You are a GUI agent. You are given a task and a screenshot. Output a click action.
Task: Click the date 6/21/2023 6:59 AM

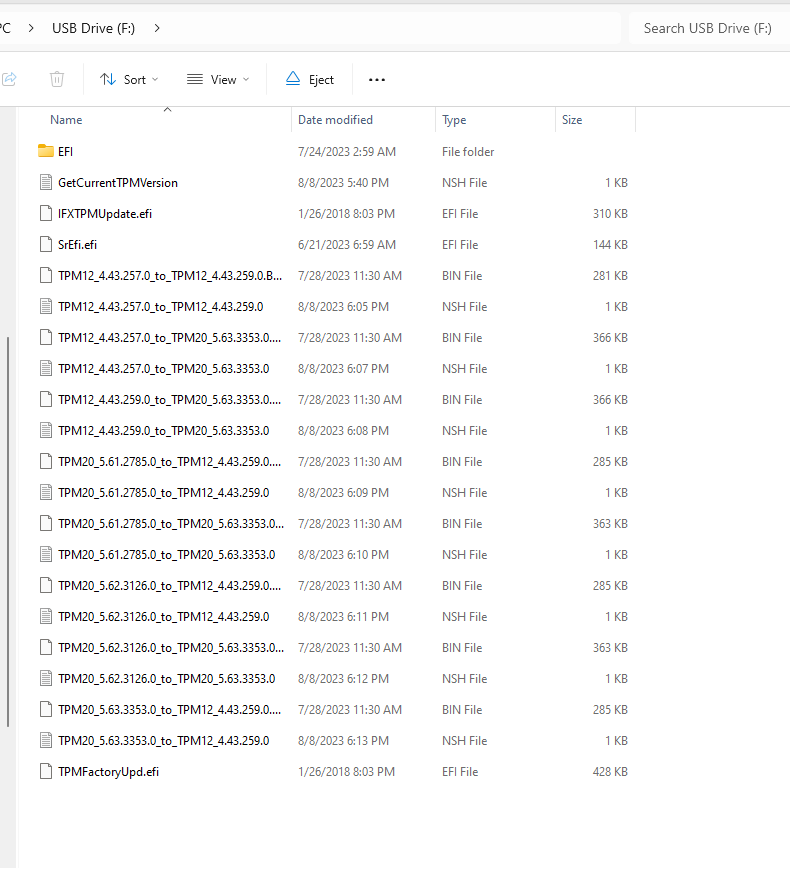point(347,245)
